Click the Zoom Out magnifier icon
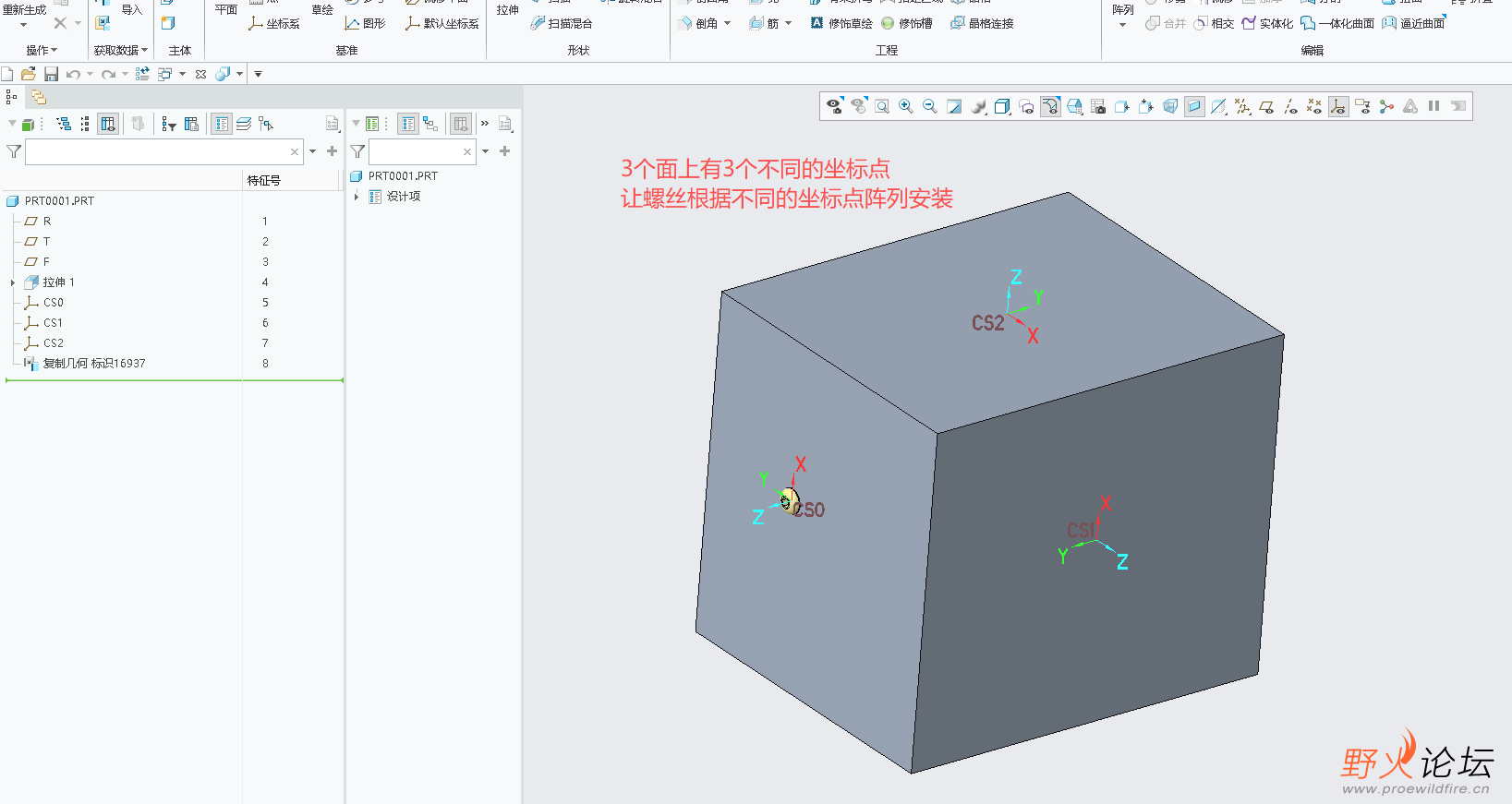Screen dimensions: 1512x804 pyautogui.click(x=930, y=107)
